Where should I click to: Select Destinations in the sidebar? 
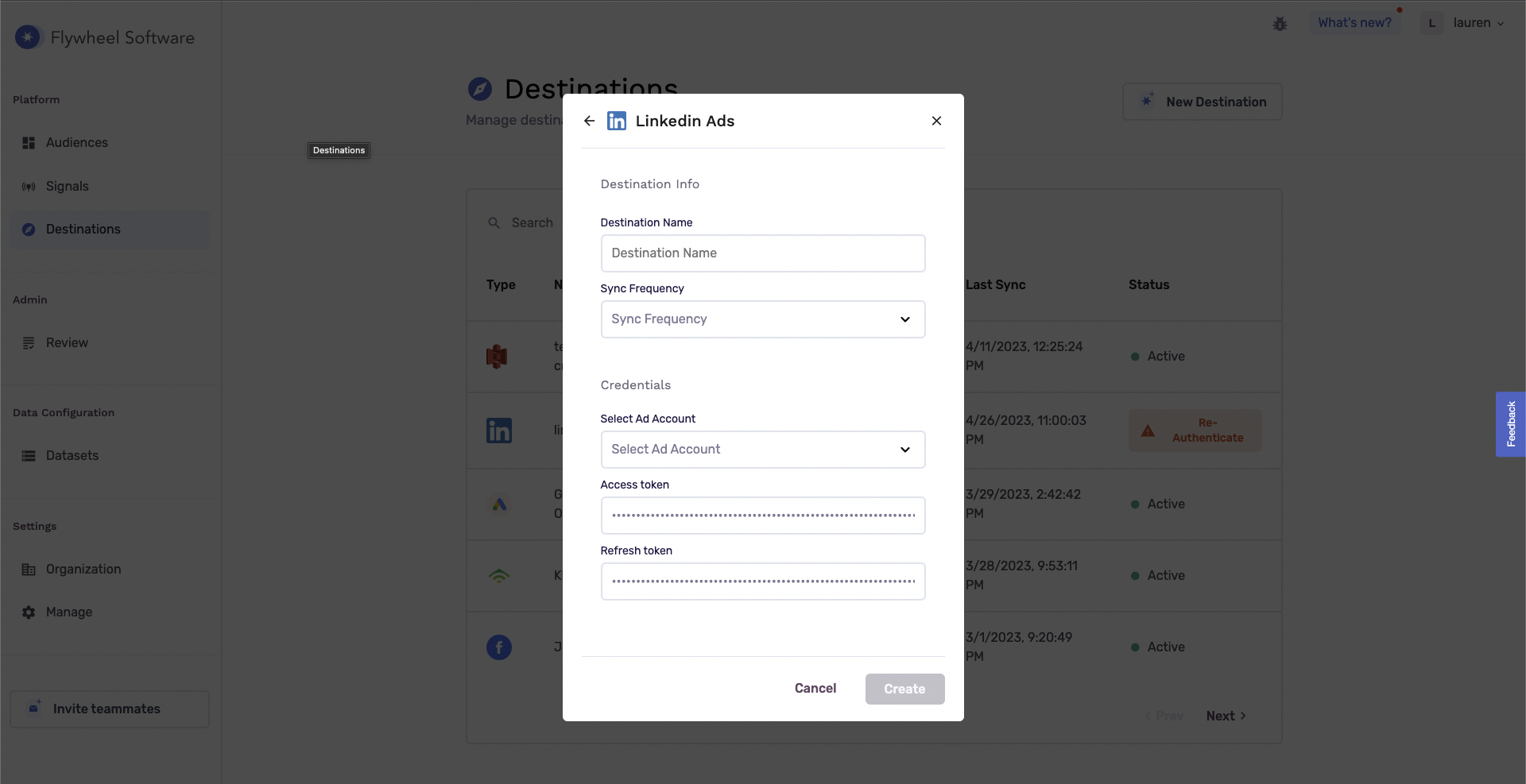tap(110, 230)
